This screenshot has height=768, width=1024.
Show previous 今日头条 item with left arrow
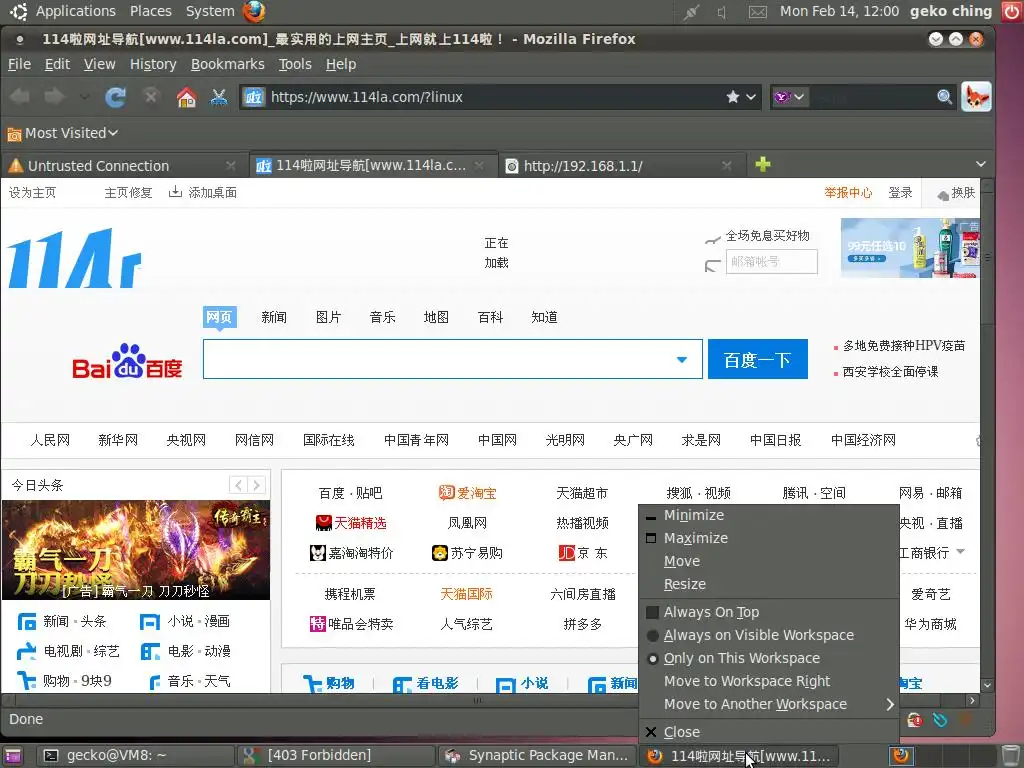[238, 485]
